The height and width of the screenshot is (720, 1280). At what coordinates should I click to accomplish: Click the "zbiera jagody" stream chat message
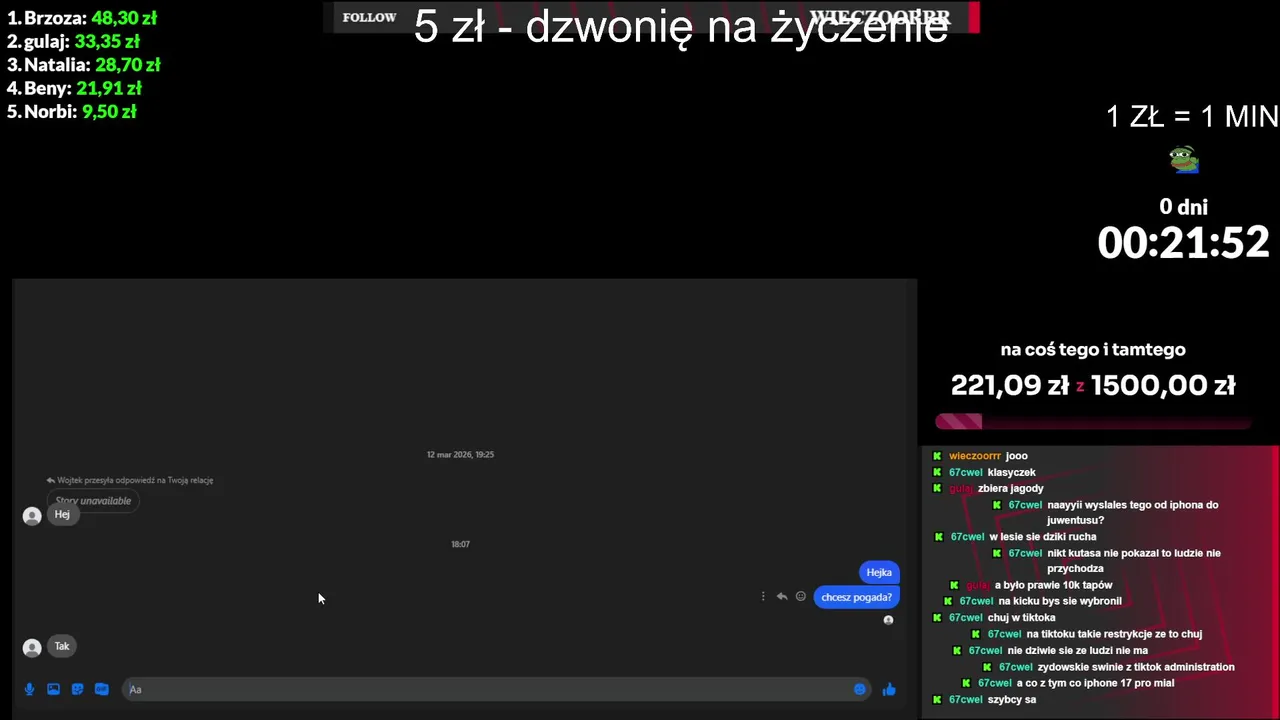988,488
